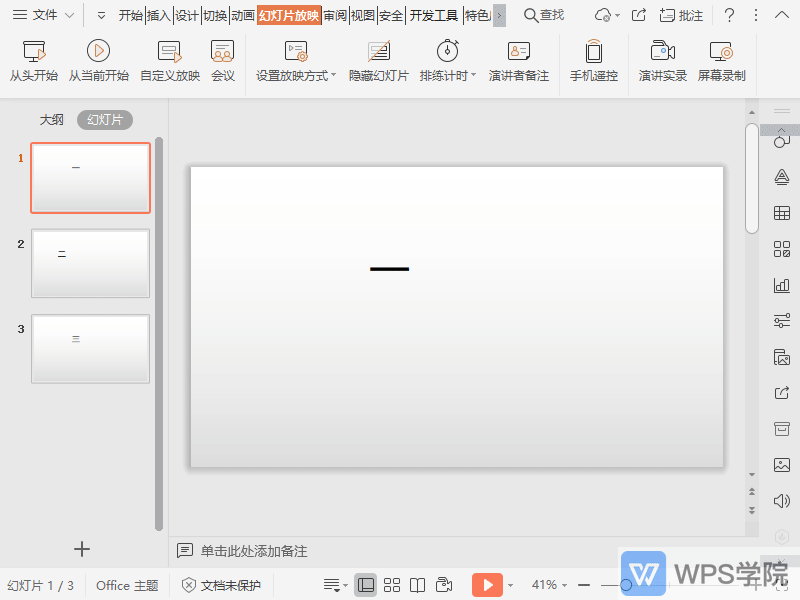This screenshot has width=800, height=600.
Task: Toggle 隐藏幻灯片 to hide current slide
Action: click(378, 60)
